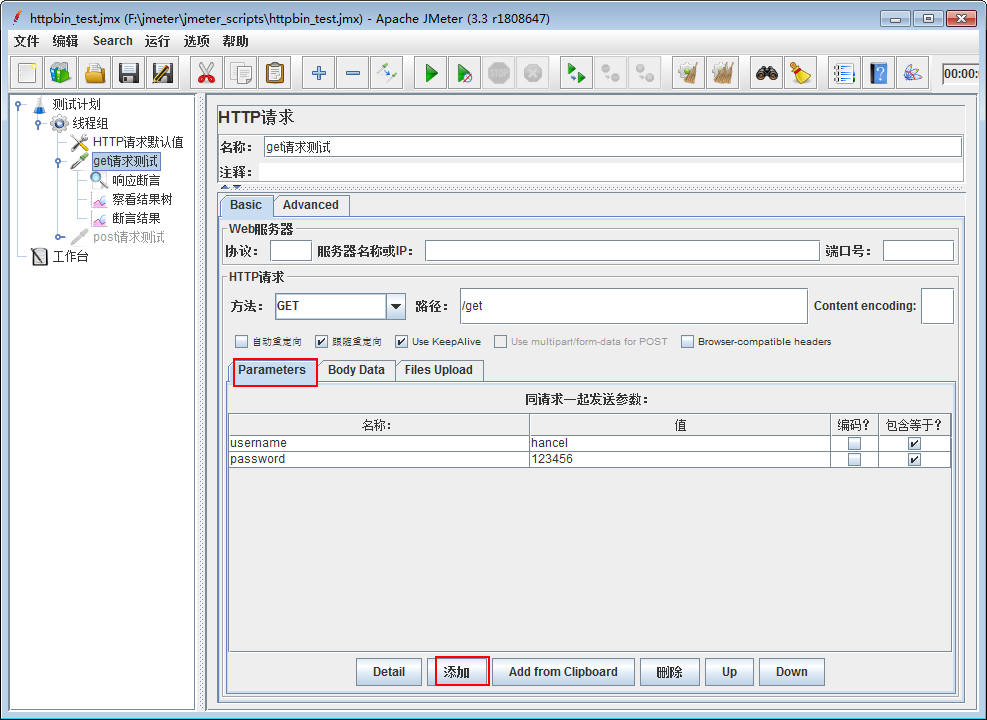Screen dimensions: 987x720
Task: Select HTTP请求默认值 node in the tree
Action: point(138,142)
